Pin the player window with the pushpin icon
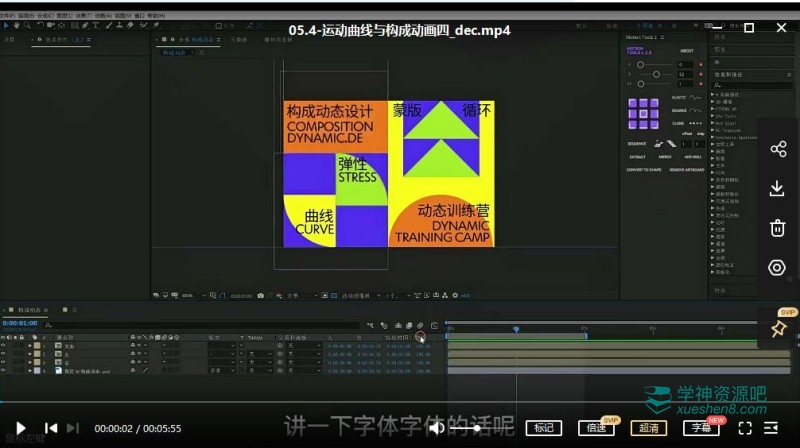Screen dimensions: 800x448 (x=778, y=328)
